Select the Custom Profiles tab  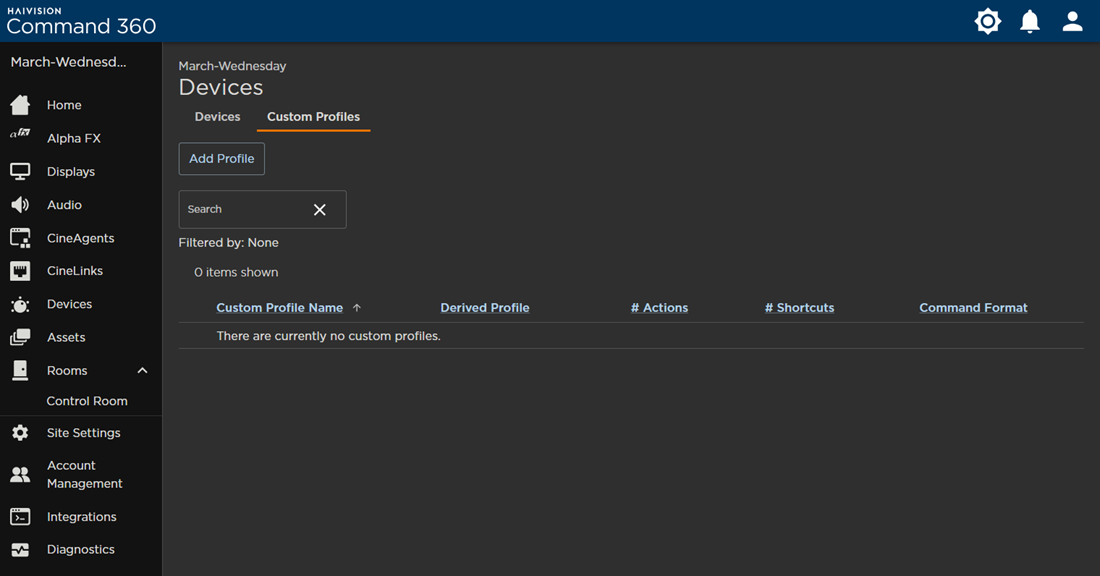[314, 117]
